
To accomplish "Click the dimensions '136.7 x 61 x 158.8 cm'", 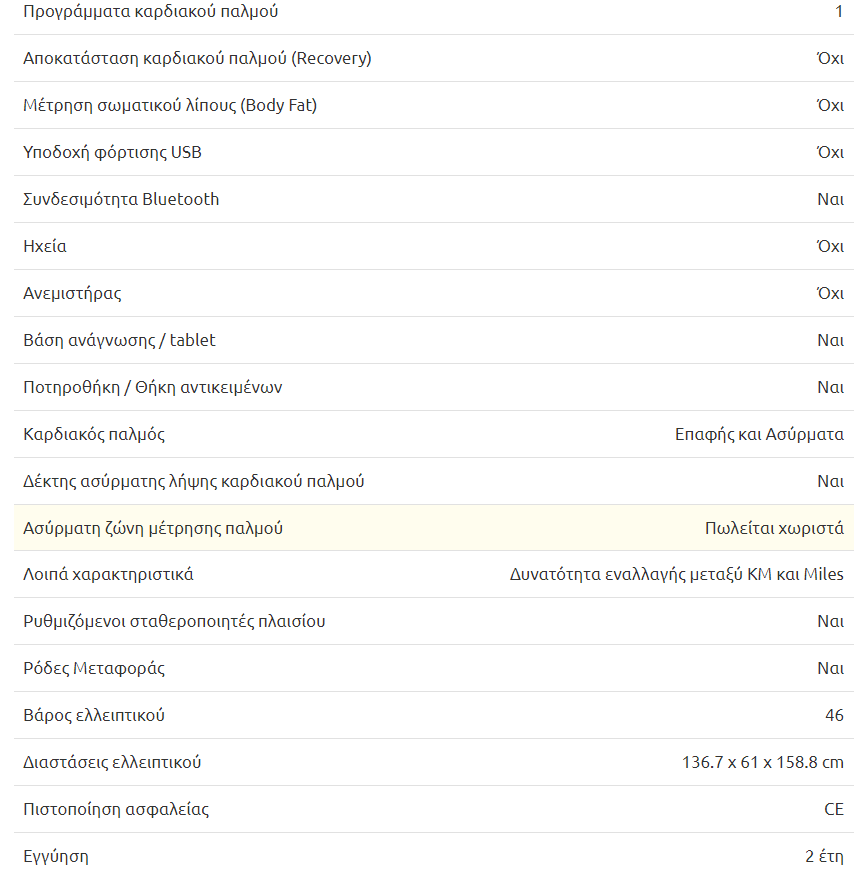I will (762, 762).
